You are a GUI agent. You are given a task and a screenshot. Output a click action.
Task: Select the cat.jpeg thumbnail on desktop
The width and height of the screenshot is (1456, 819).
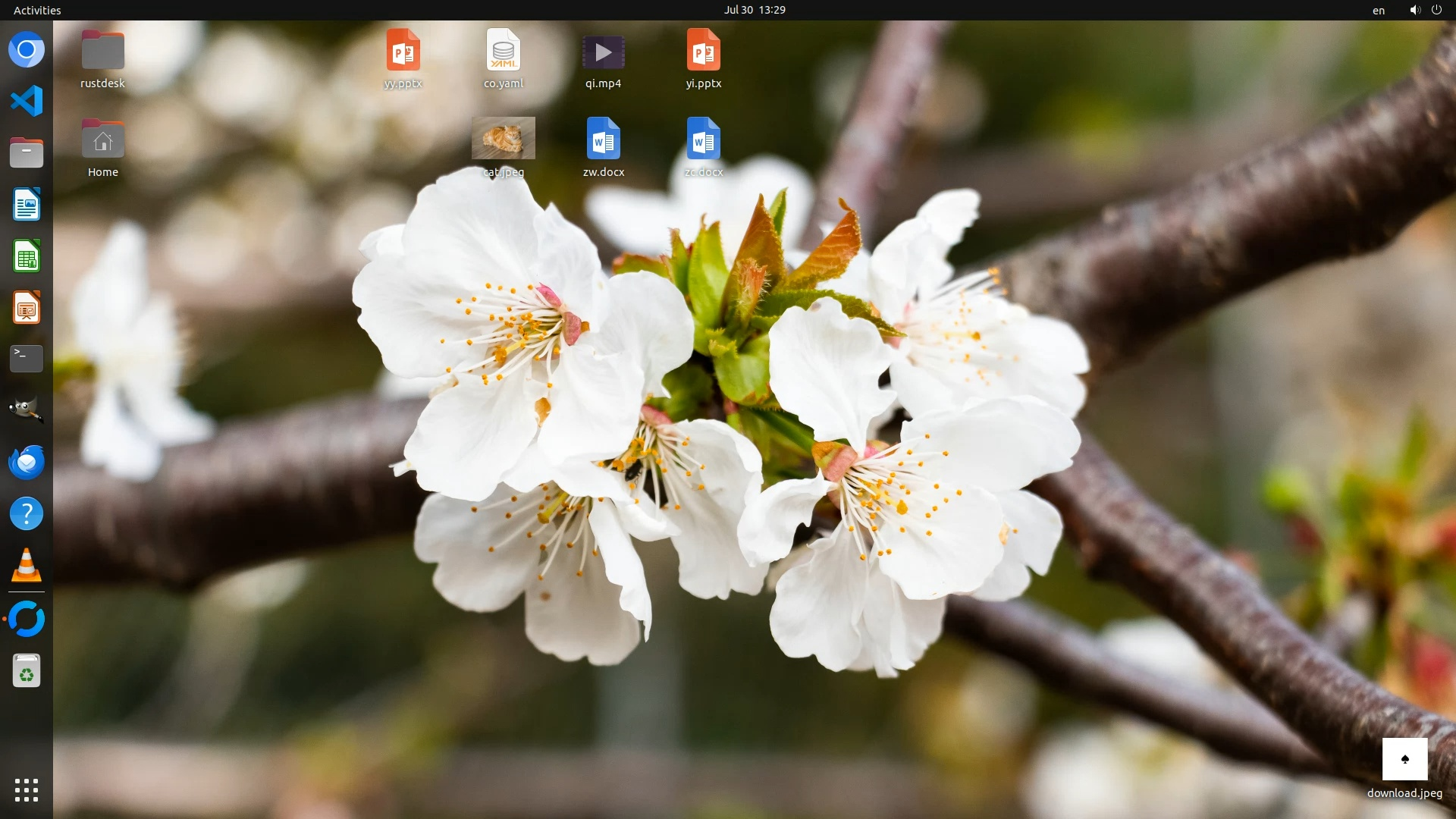click(504, 139)
